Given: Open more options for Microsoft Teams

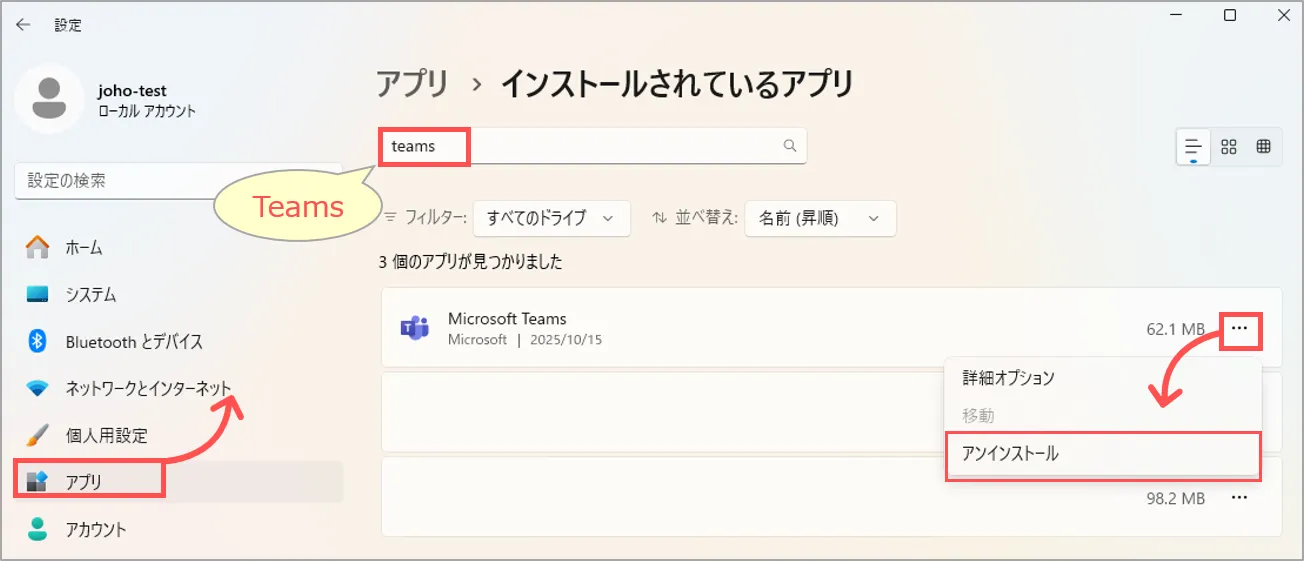Looking at the screenshot, I should [1240, 328].
